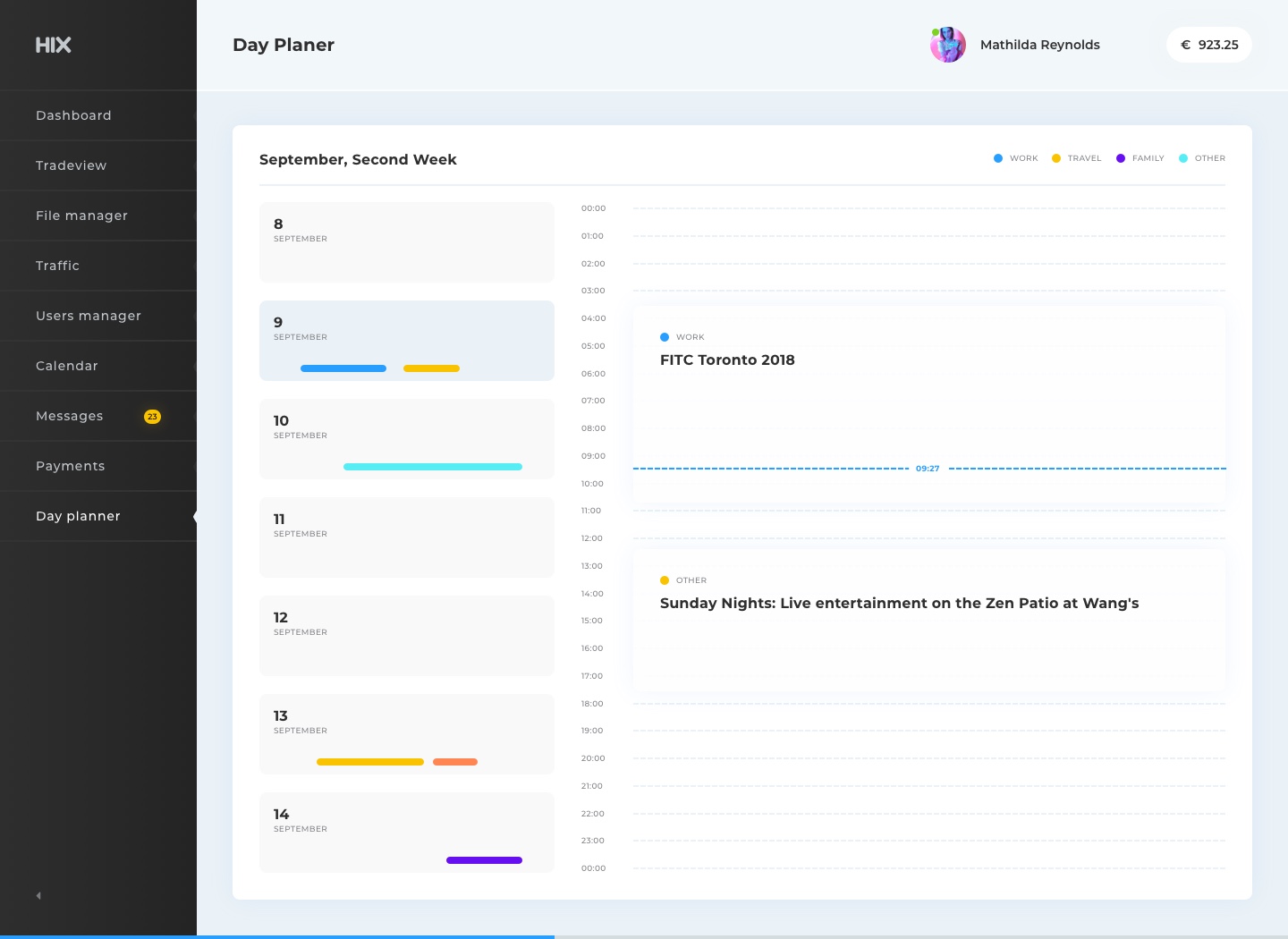Toggle the OTHER legend filter

tap(1202, 158)
